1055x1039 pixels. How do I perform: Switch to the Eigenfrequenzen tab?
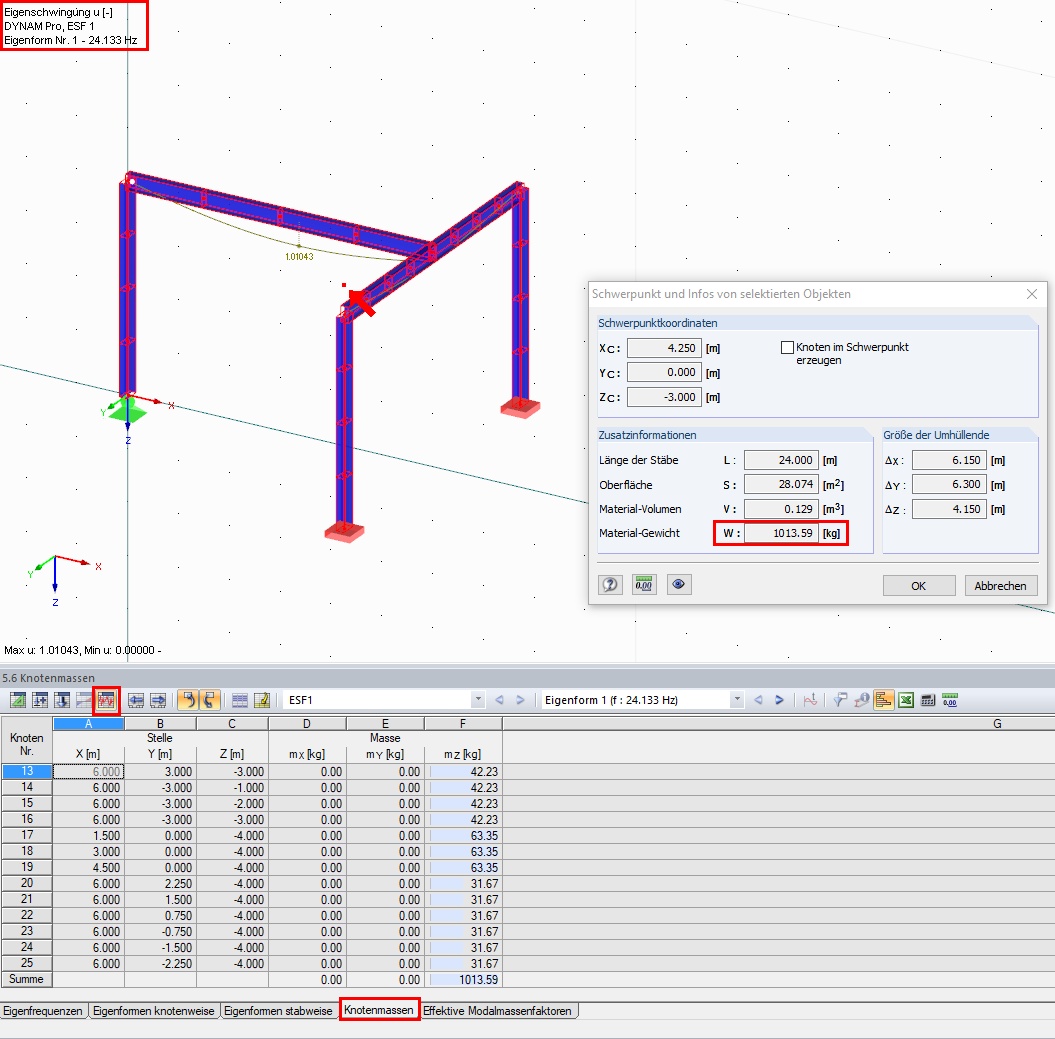tap(44, 1011)
